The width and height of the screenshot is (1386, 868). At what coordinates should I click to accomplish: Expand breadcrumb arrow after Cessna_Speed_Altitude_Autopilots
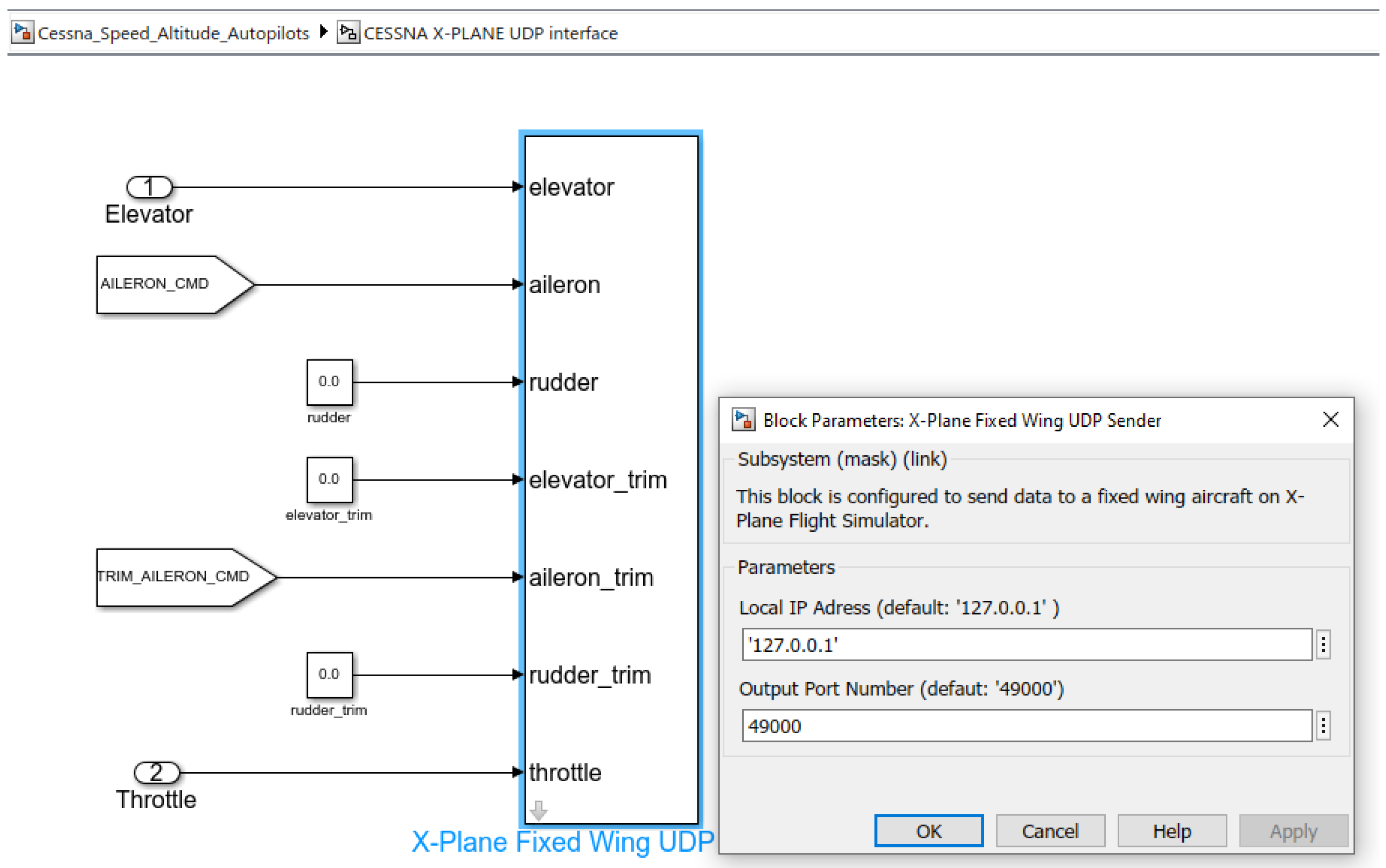[323, 32]
